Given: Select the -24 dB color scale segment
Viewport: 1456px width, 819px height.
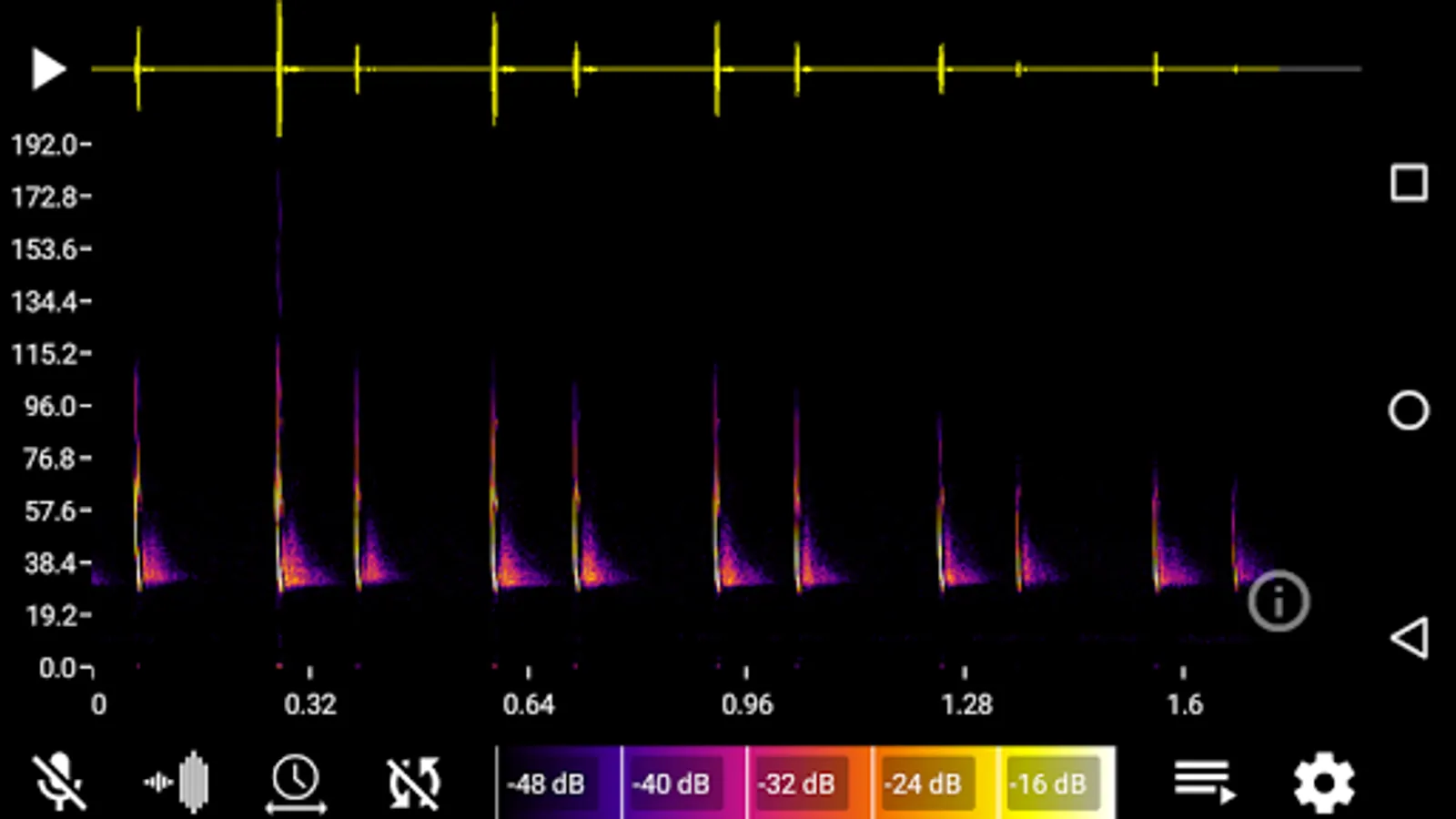Looking at the screenshot, I should click(x=934, y=784).
